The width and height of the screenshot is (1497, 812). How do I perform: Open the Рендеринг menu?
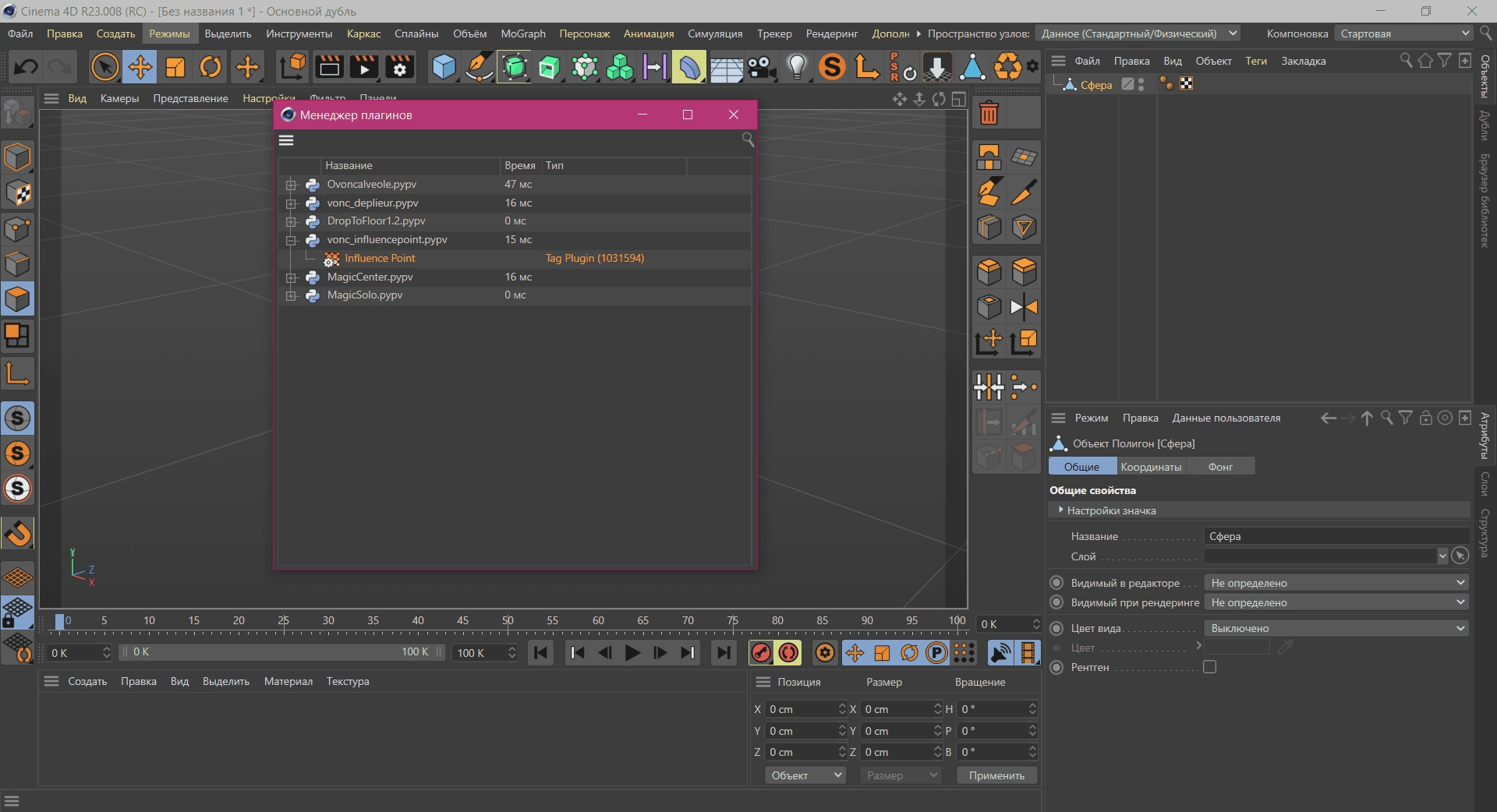click(832, 34)
